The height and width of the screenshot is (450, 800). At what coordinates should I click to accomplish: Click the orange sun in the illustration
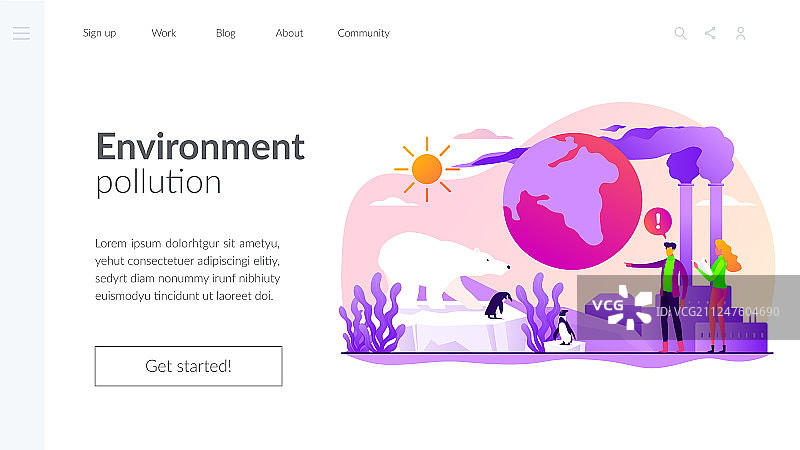pyautogui.click(x=427, y=169)
